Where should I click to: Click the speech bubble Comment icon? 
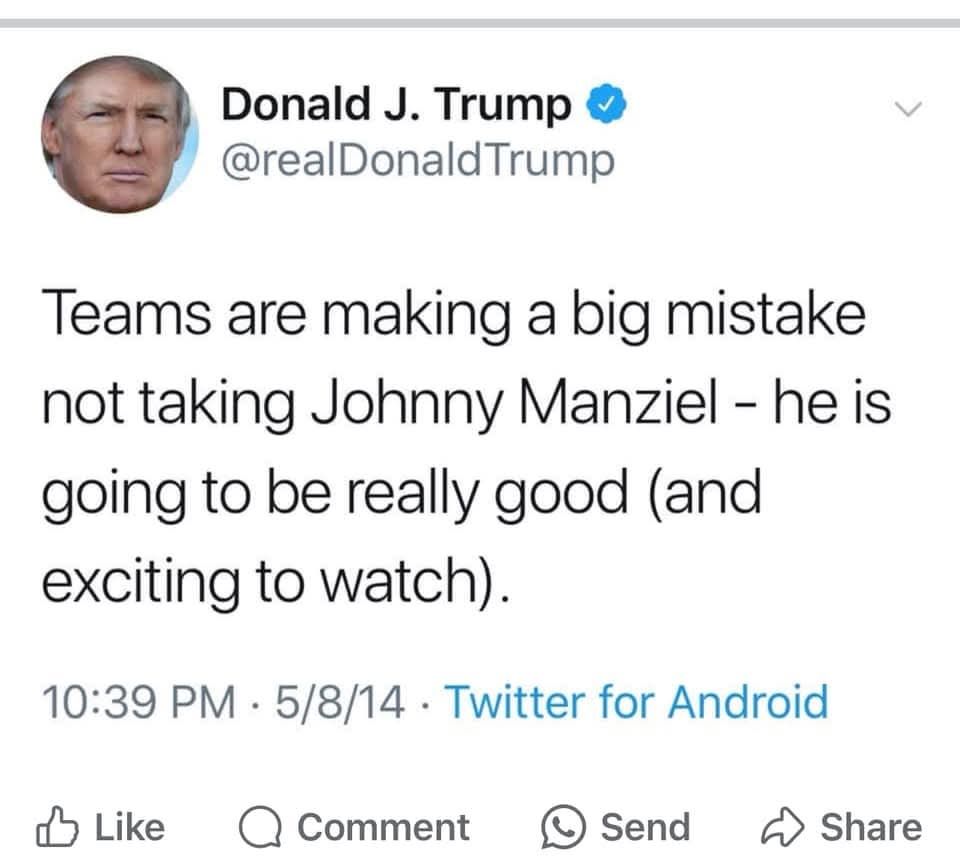coord(260,827)
